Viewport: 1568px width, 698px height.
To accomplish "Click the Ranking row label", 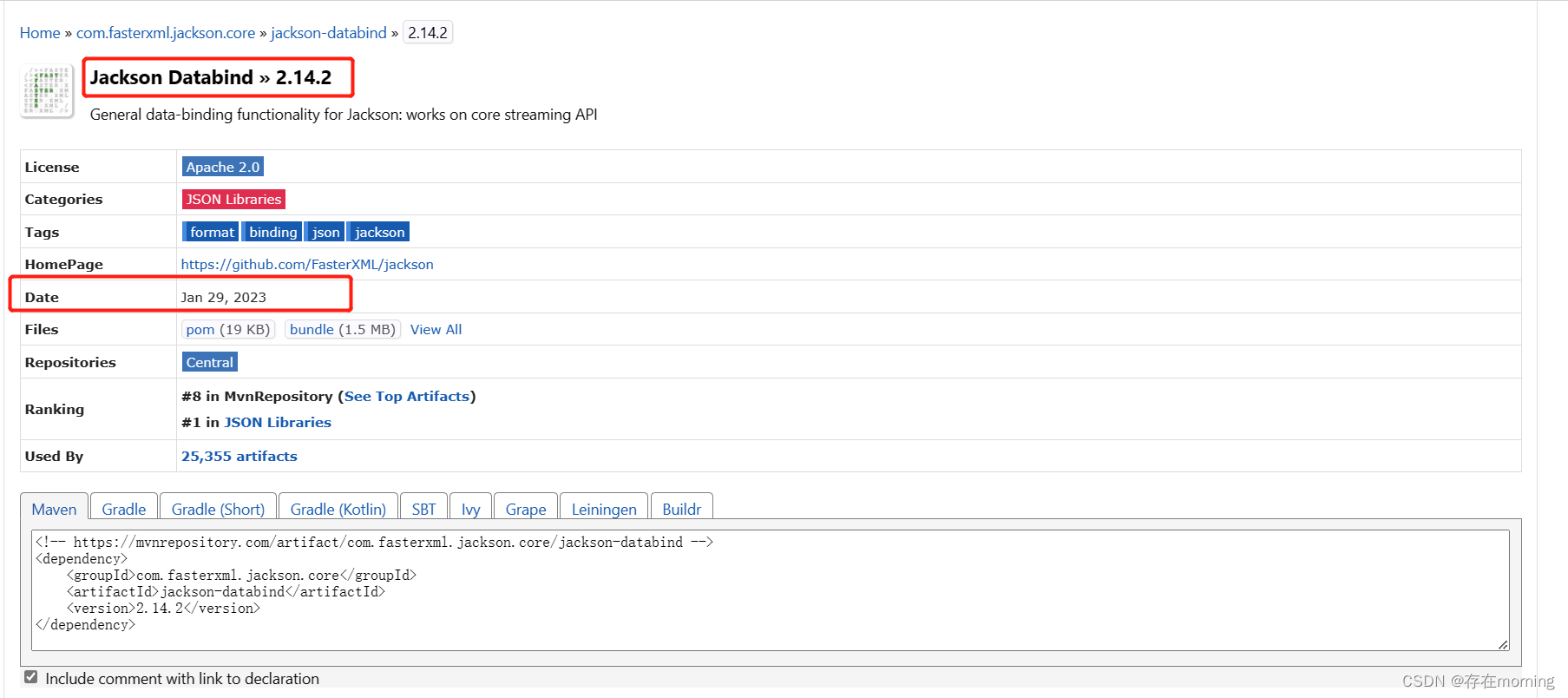I will (x=55, y=409).
